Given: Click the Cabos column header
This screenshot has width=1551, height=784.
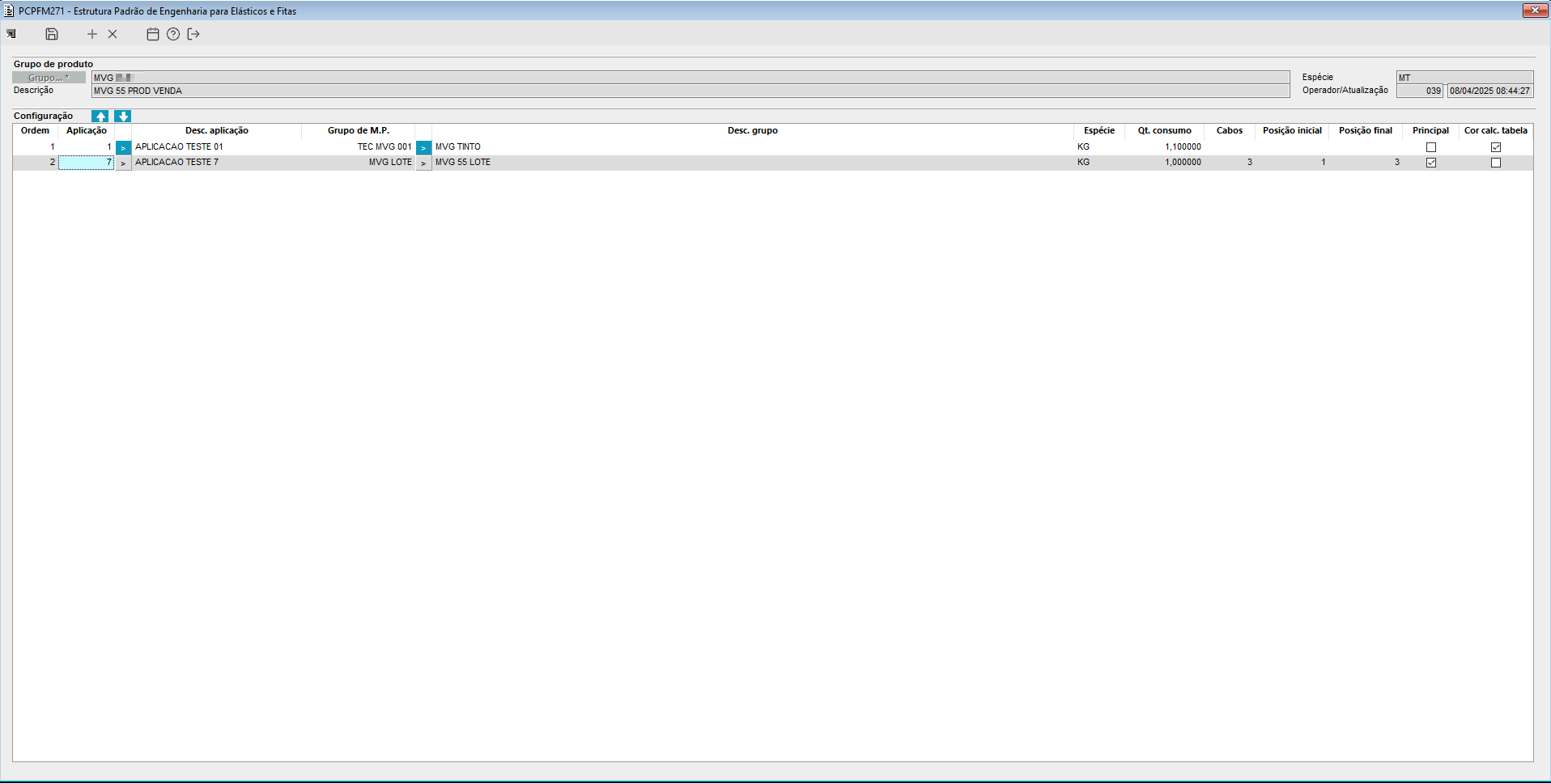Looking at the screenshot, I should click(1230, 131).
